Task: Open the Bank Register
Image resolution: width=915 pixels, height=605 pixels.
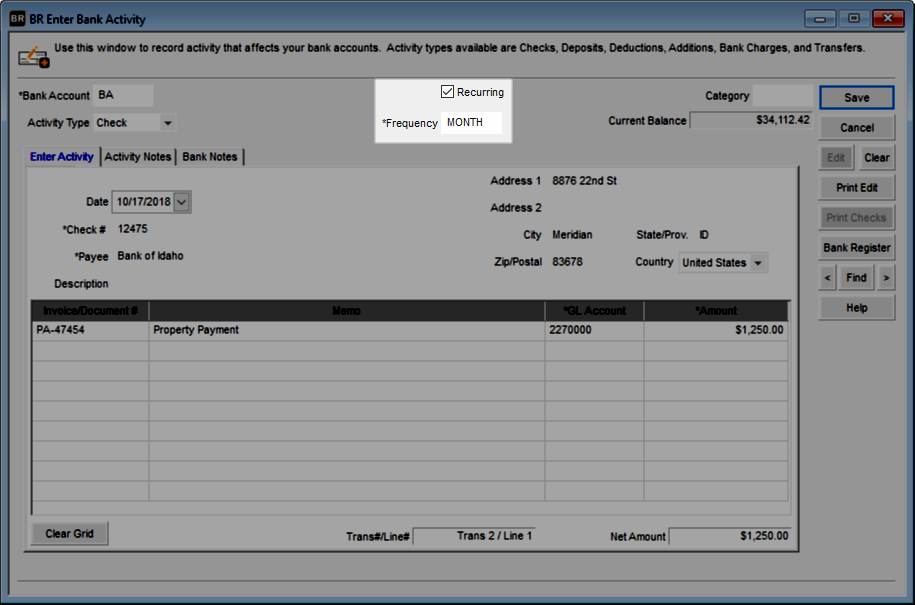Action: [x=856, y=247]
